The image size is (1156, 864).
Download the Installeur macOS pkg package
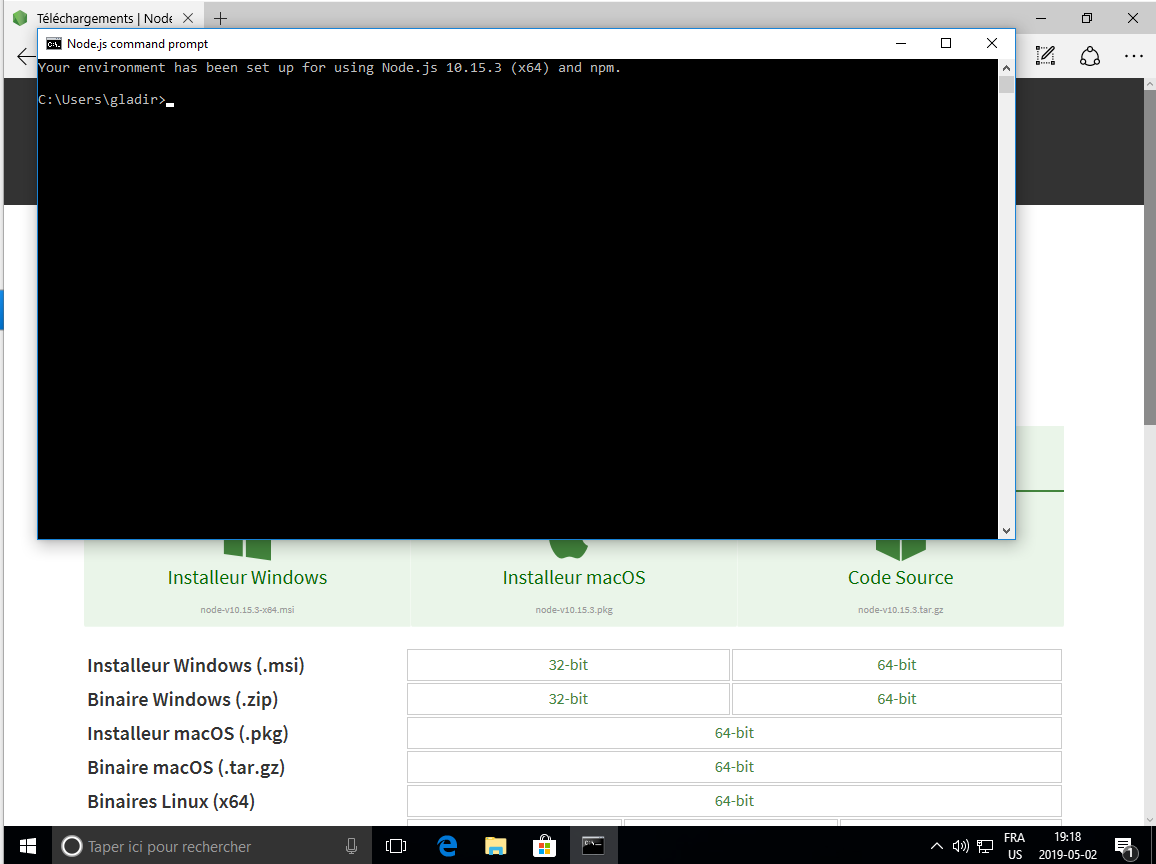574,577
